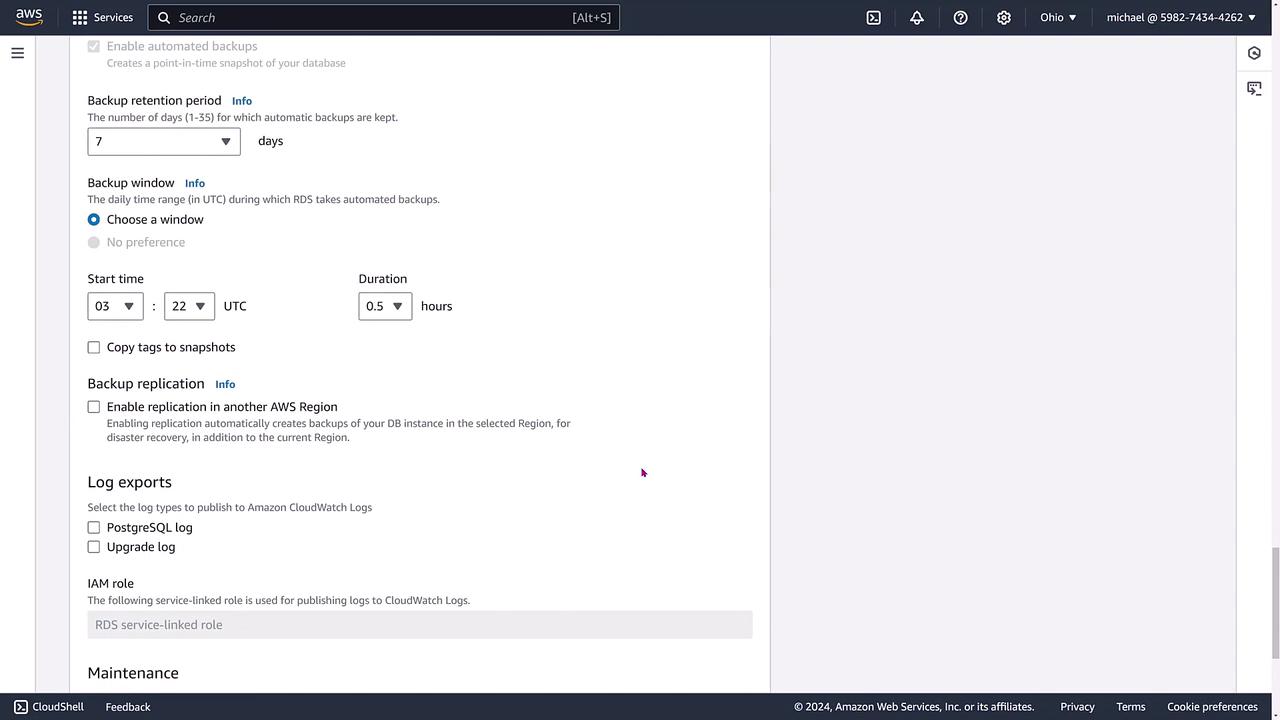Open the Duration hours dropdown

coord(385,306)
